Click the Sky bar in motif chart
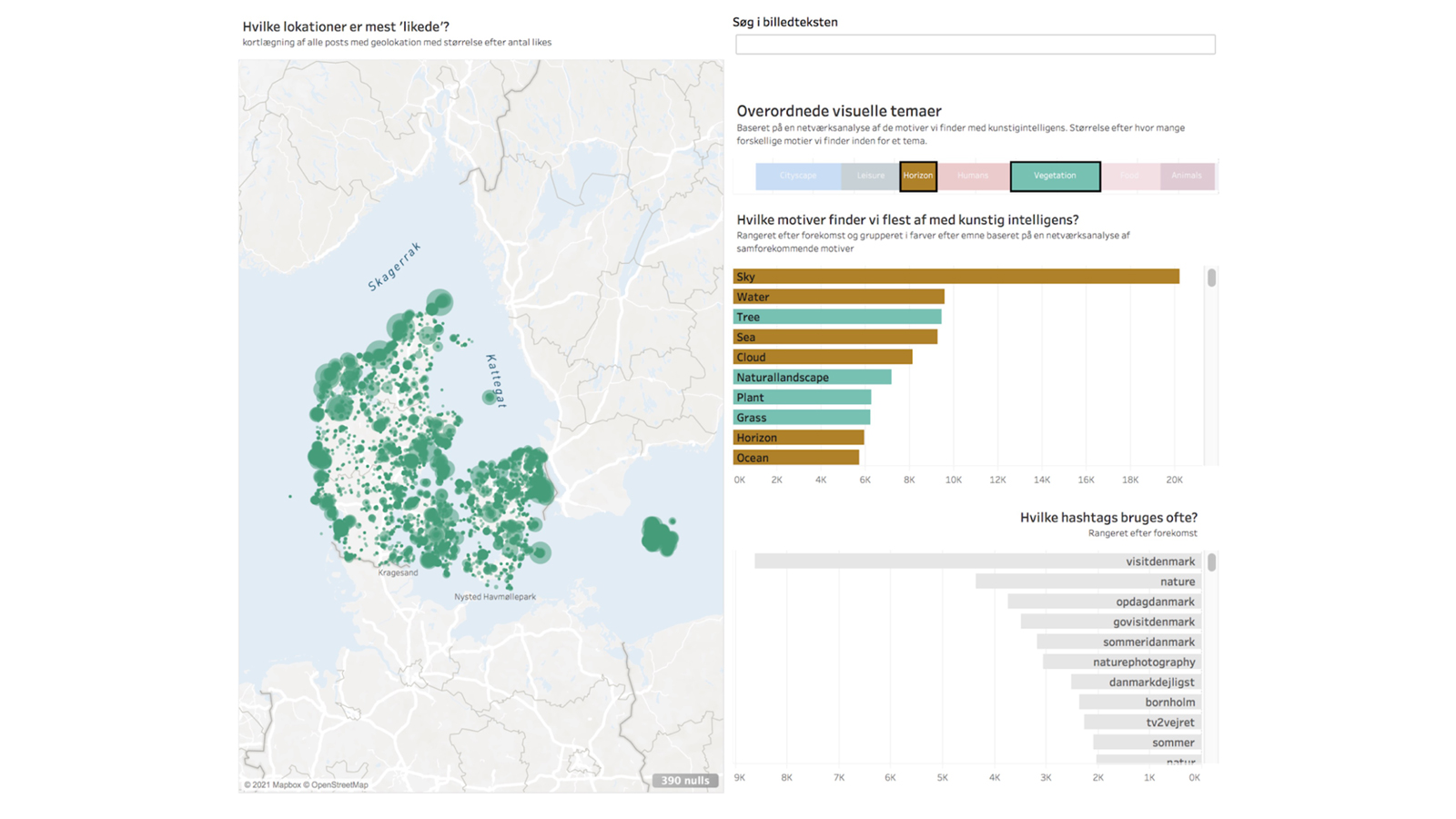Screen dimensions: 1456x819 click(x=955, y=277)
